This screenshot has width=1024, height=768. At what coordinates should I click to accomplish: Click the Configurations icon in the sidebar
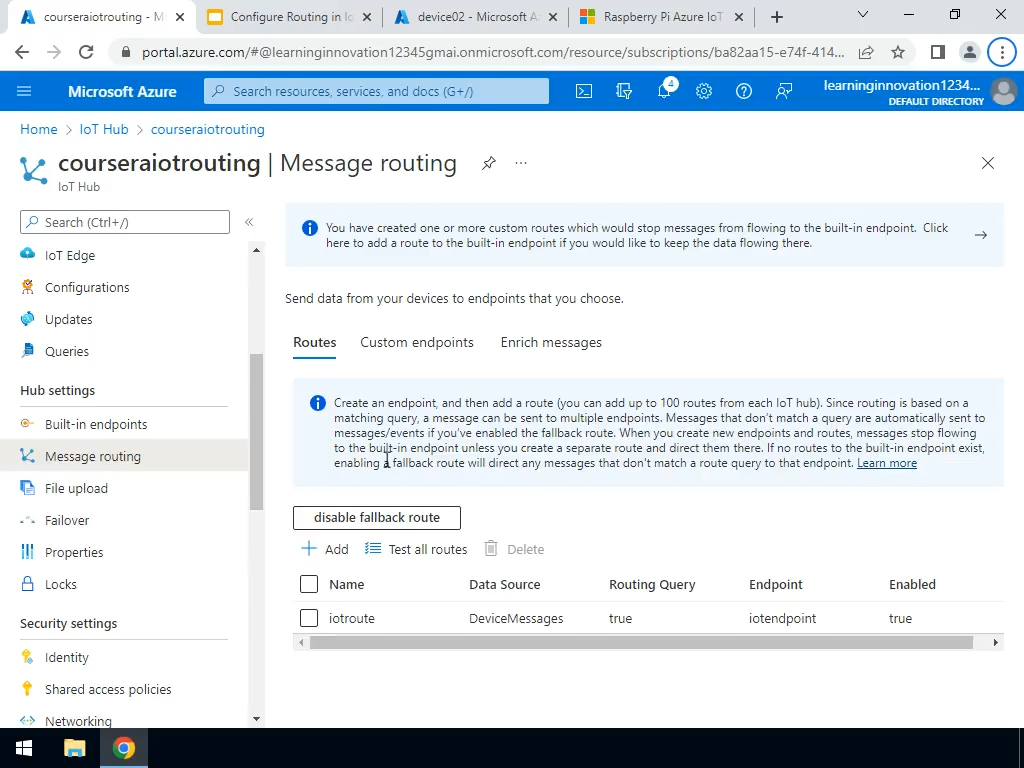27,287
